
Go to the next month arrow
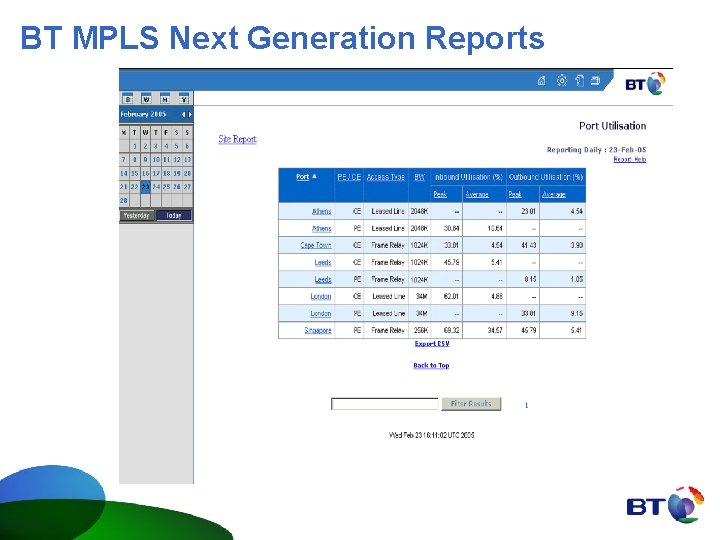pos(190,114)
